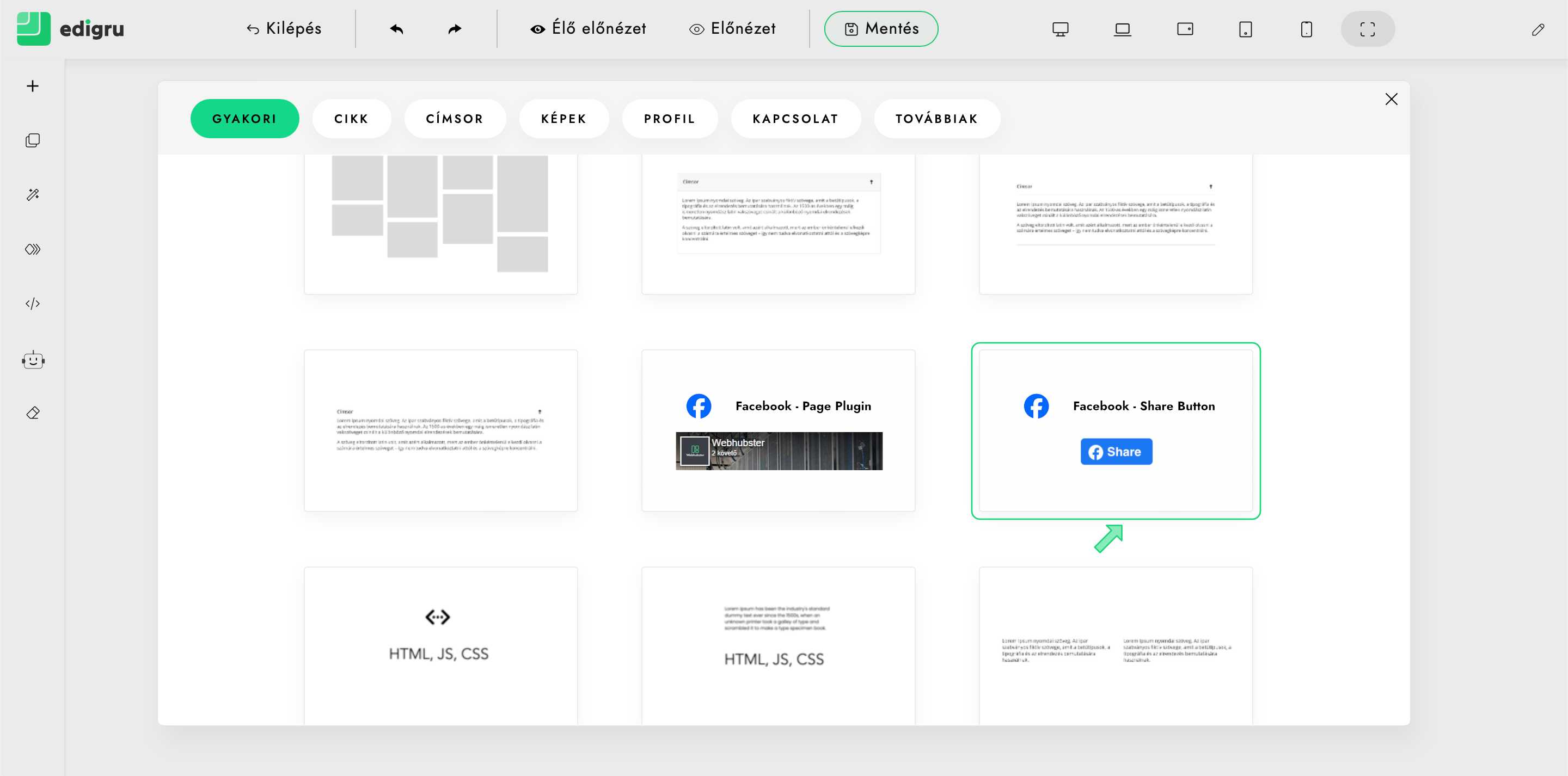Screen dimensions: 1568x776
Task: Choose the Facebook - Page Plugin block
Action: 778,430
